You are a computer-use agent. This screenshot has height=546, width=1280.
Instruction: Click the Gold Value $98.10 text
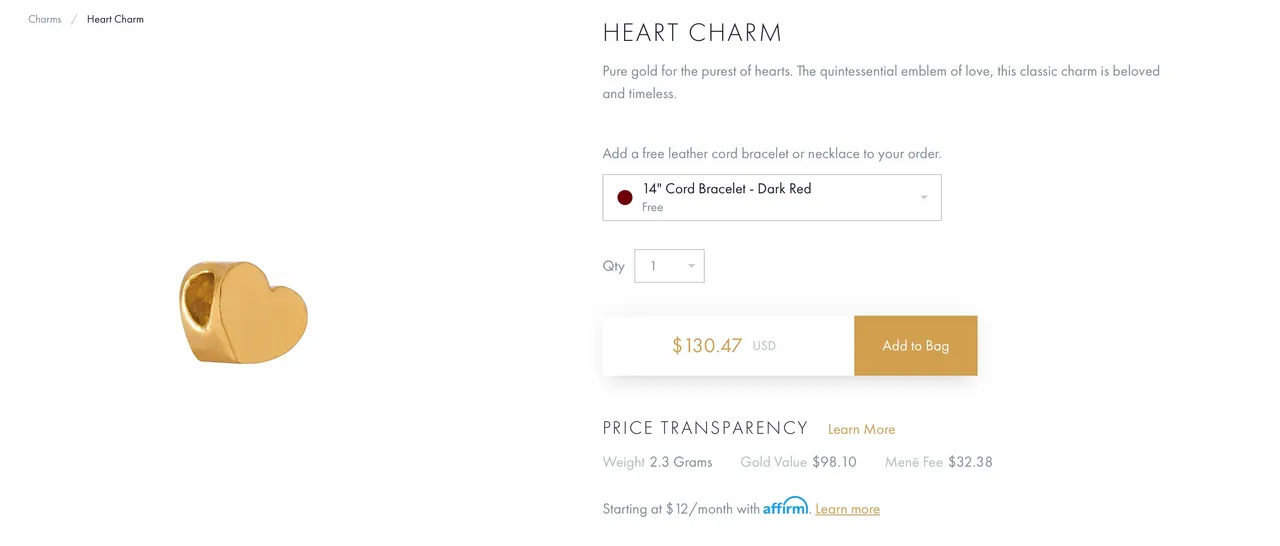click(799, 462)
